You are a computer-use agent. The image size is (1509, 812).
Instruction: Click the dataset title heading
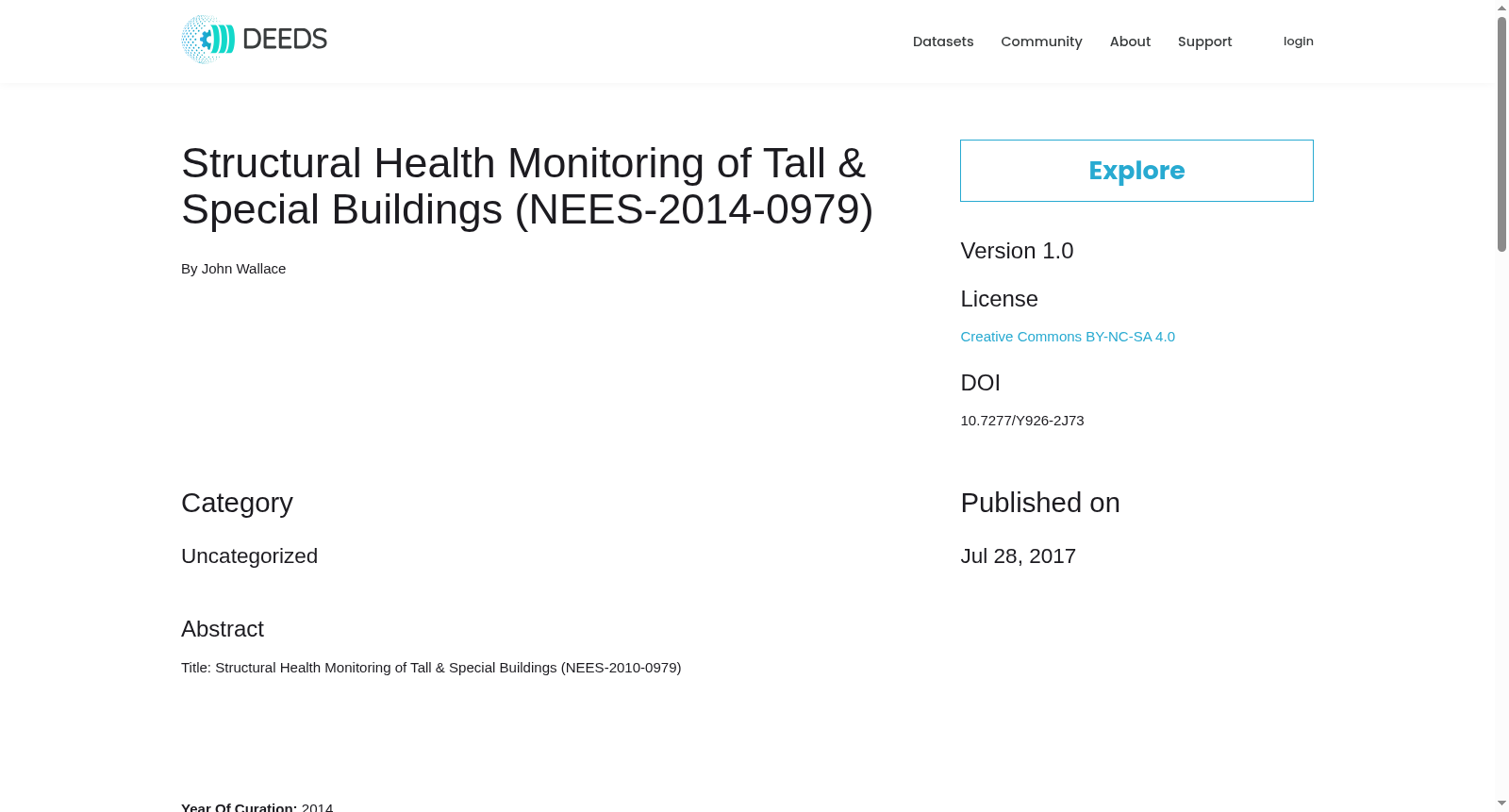pyautogui.click(x=527, y=186)
